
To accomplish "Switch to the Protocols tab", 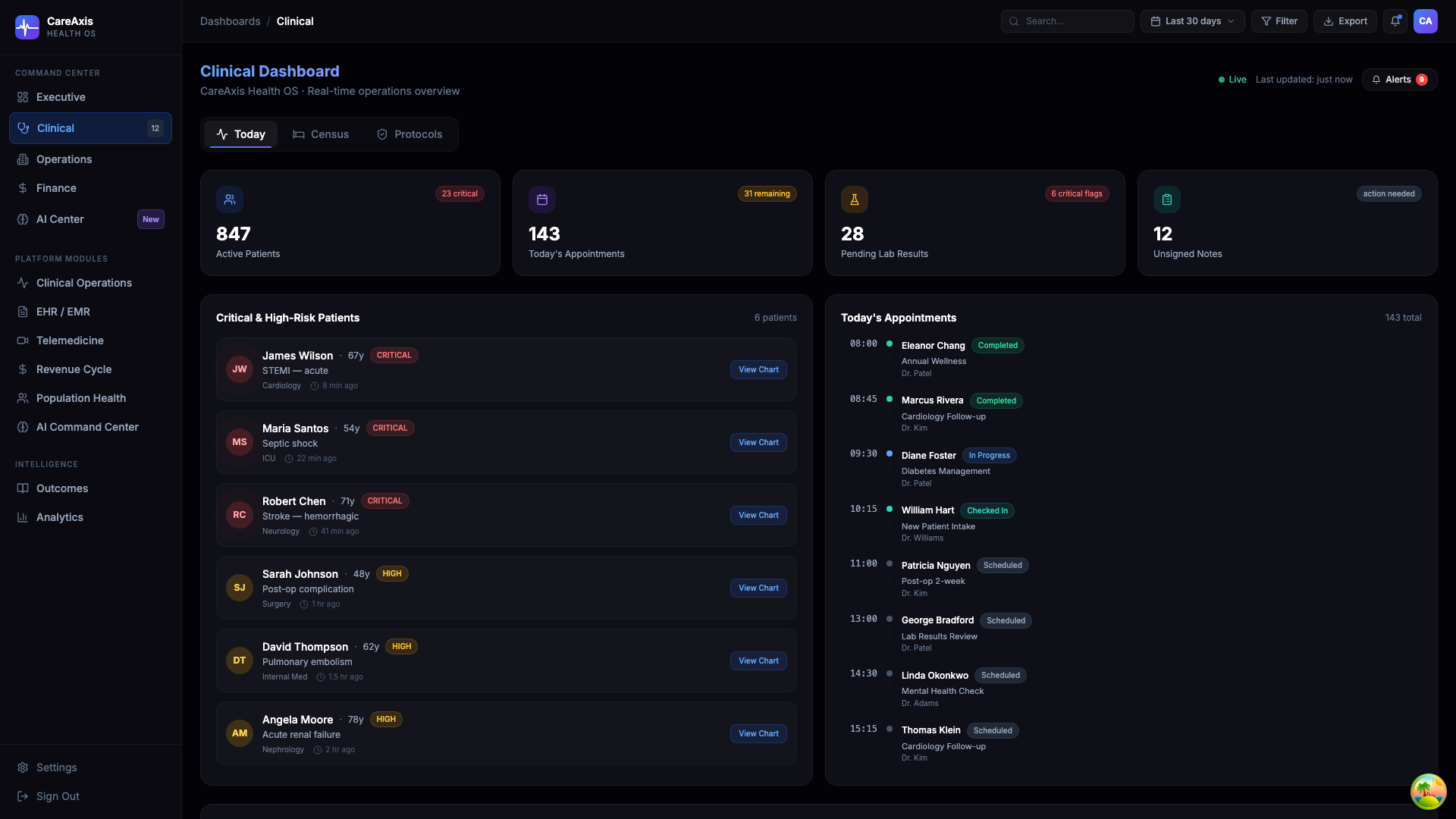I will coord(409,134).
